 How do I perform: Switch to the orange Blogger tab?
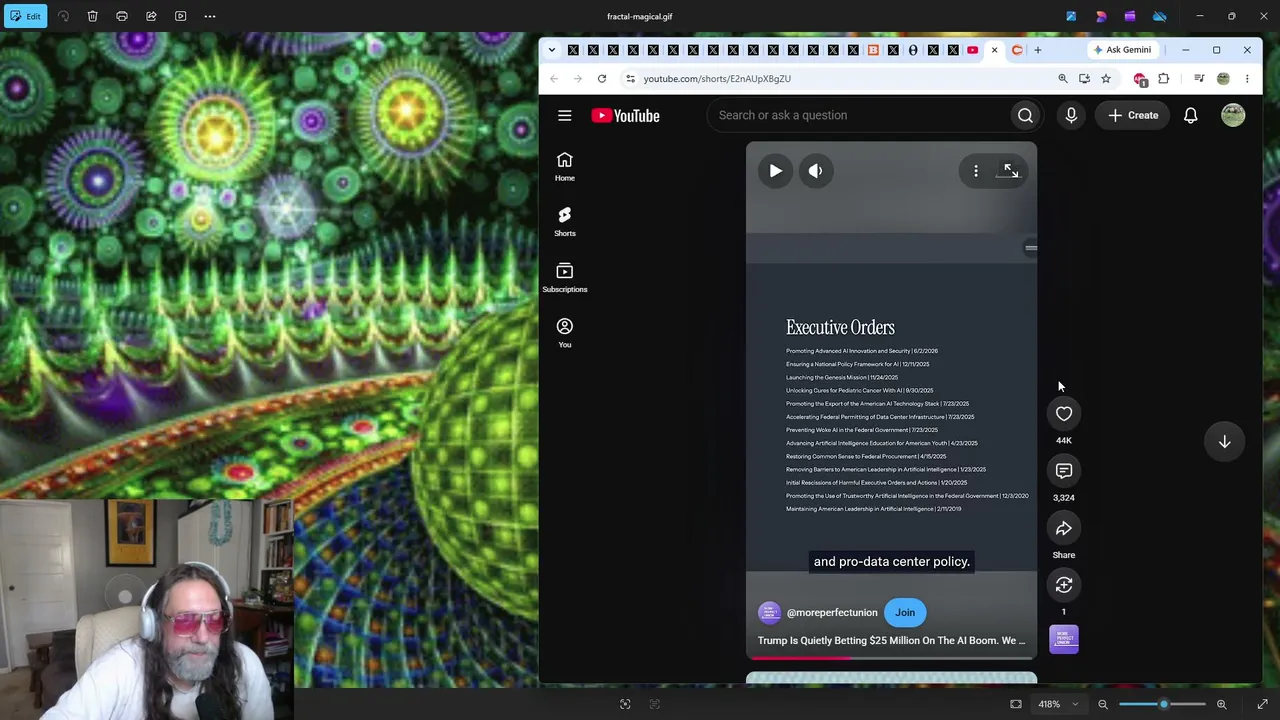(873, 50)
